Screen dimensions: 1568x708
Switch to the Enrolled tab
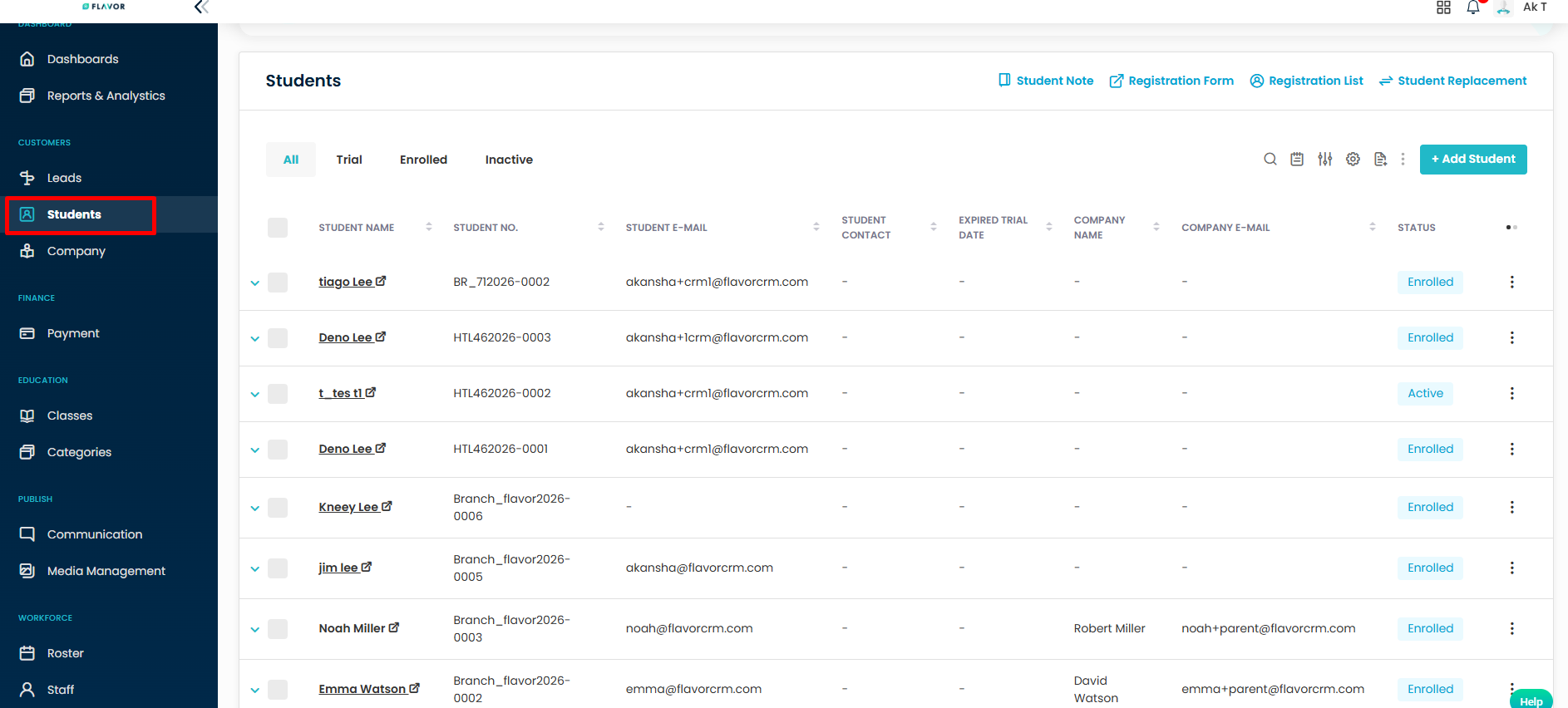point(423,160)
